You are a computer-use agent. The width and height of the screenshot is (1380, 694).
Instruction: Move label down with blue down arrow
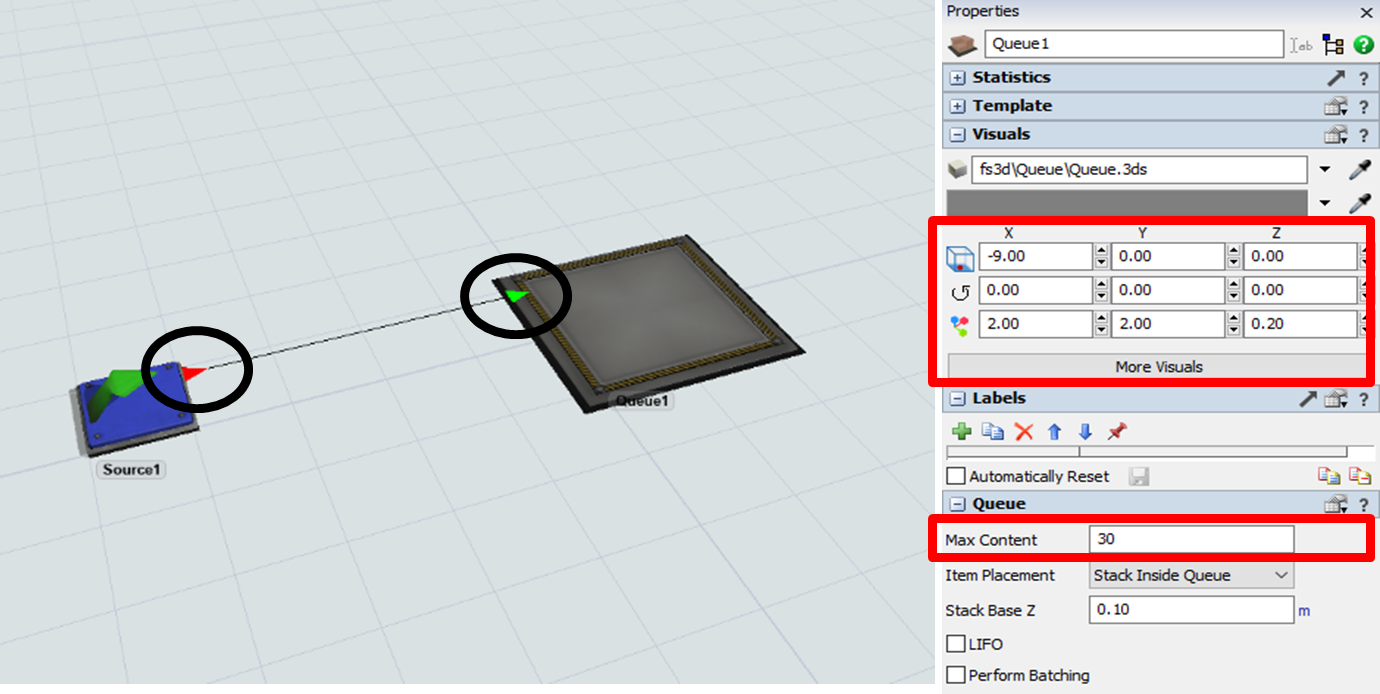[1085, 432]
